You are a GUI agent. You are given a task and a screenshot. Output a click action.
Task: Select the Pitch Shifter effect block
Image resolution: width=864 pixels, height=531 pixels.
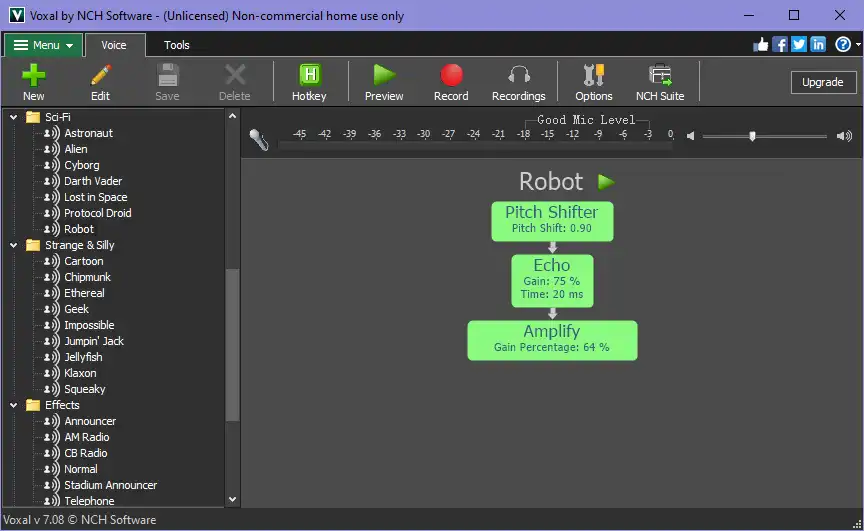click(552, 221)
